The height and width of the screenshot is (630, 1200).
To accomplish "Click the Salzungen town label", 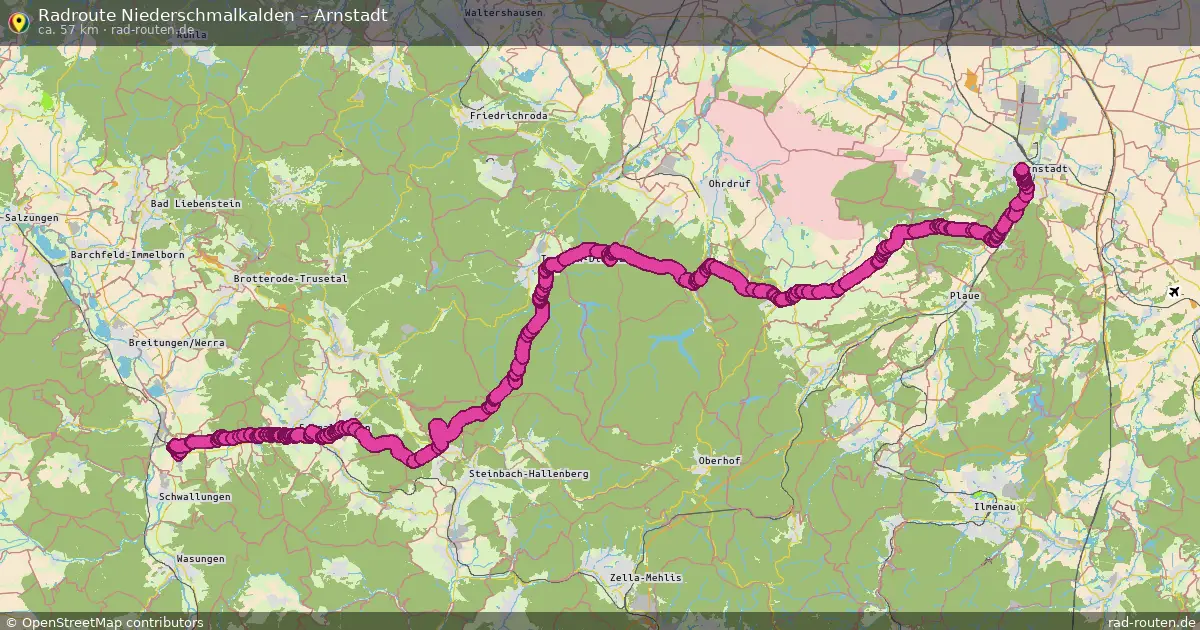I will [x=30, y=217].
